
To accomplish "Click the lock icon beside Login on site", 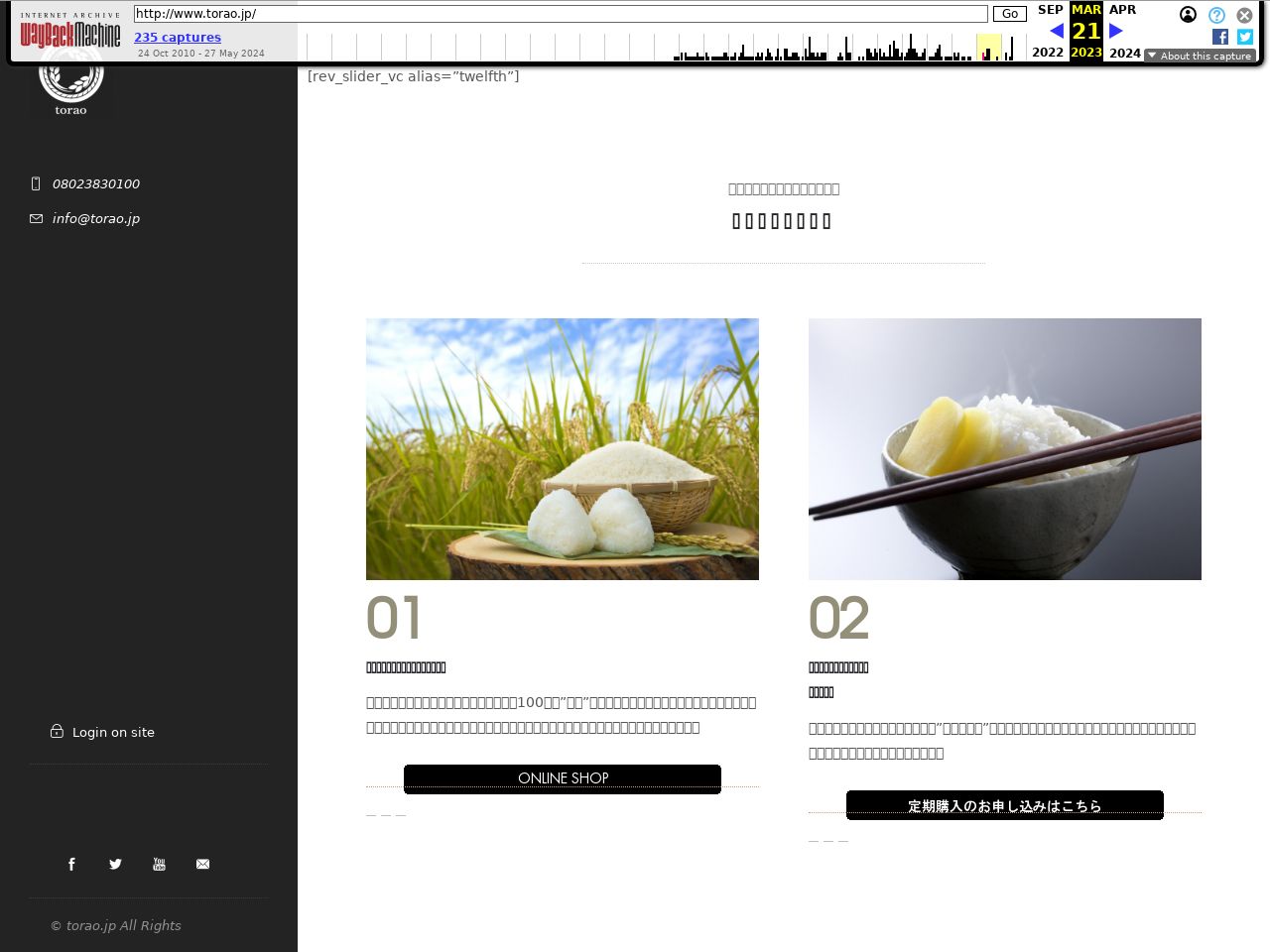I will pos(57,731).
